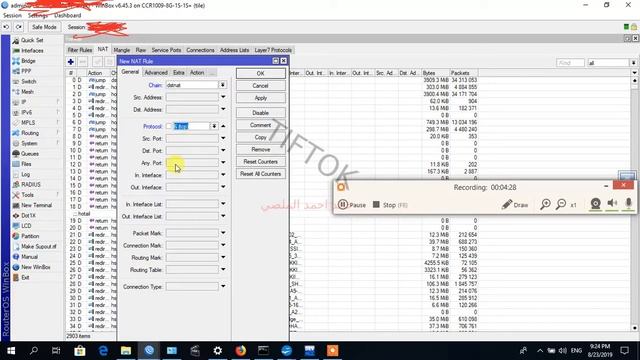Click the recorder Draw pencil tool
The width and height of the screenshot is (640, 360).
click(515, 204)
